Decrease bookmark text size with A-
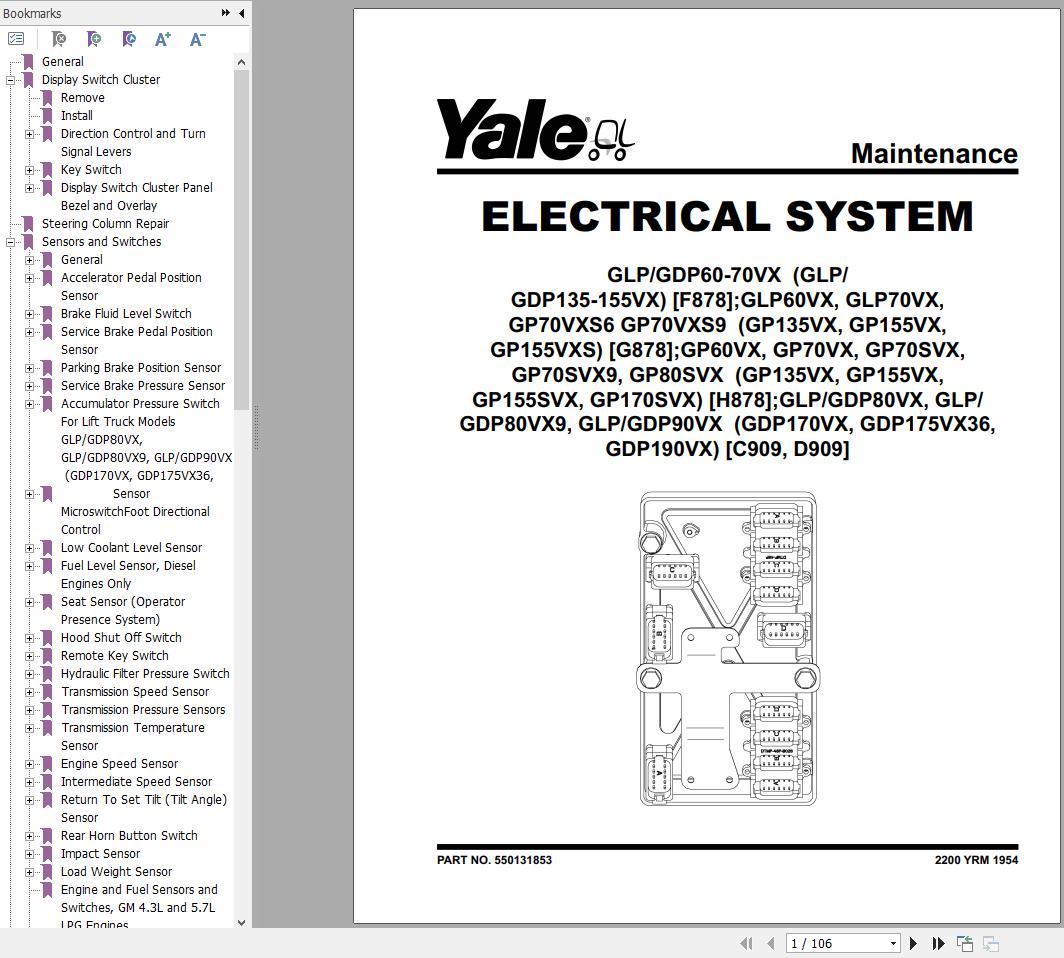 click(197, 39)
